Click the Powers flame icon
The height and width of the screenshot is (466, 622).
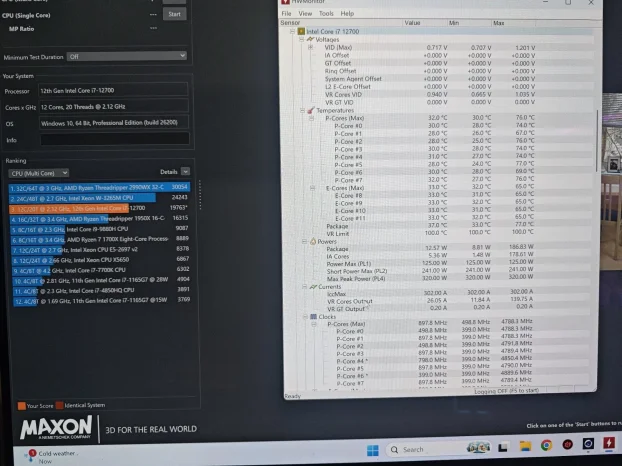click(x=313, y=241)
